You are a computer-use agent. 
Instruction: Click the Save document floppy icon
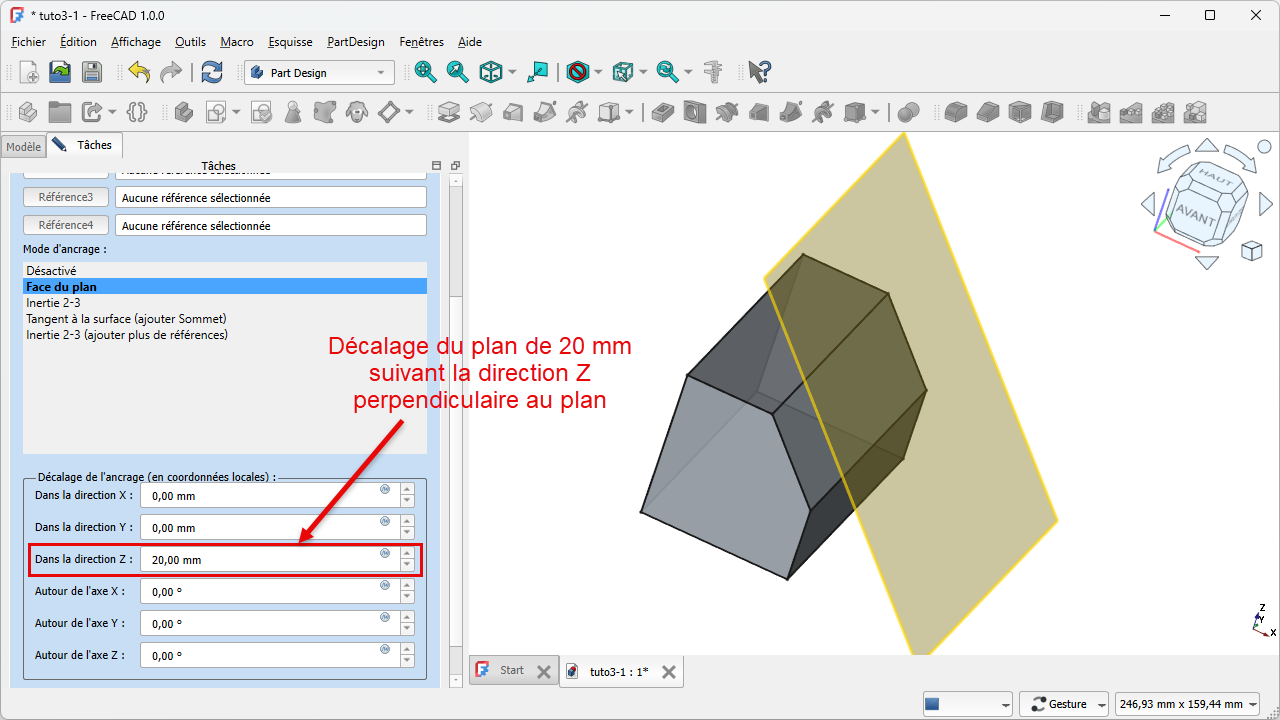tap(92, 72)
